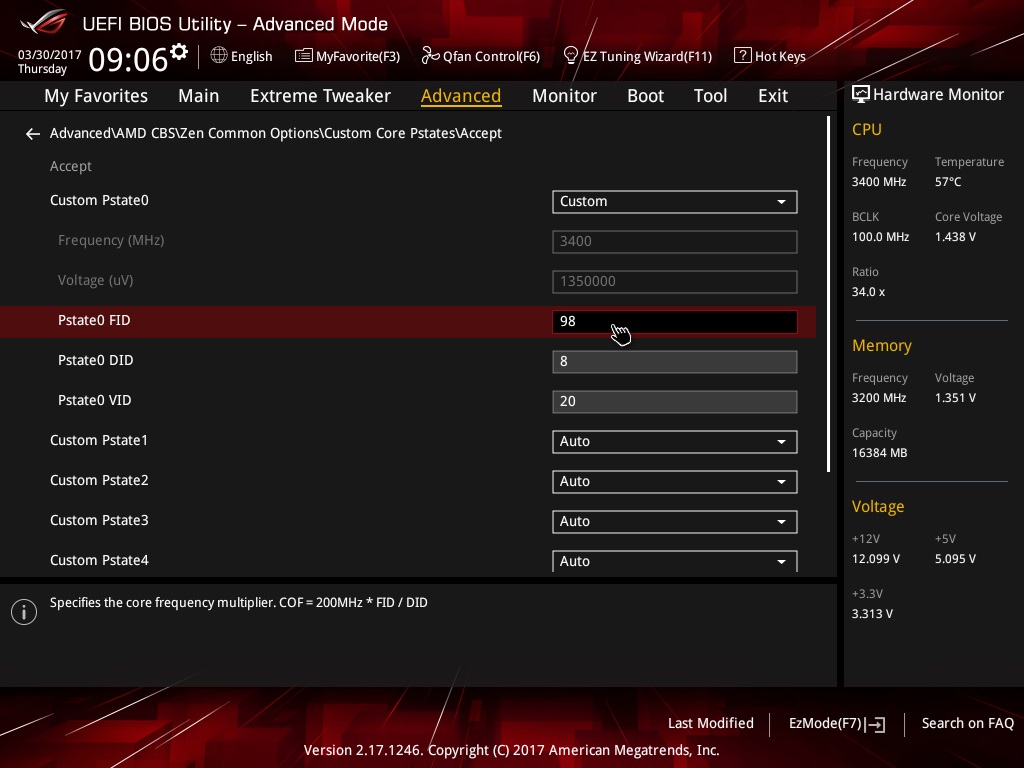Go back using the left arrow icon
Screen dimensions: 1024x768
(x=33, y=134)
